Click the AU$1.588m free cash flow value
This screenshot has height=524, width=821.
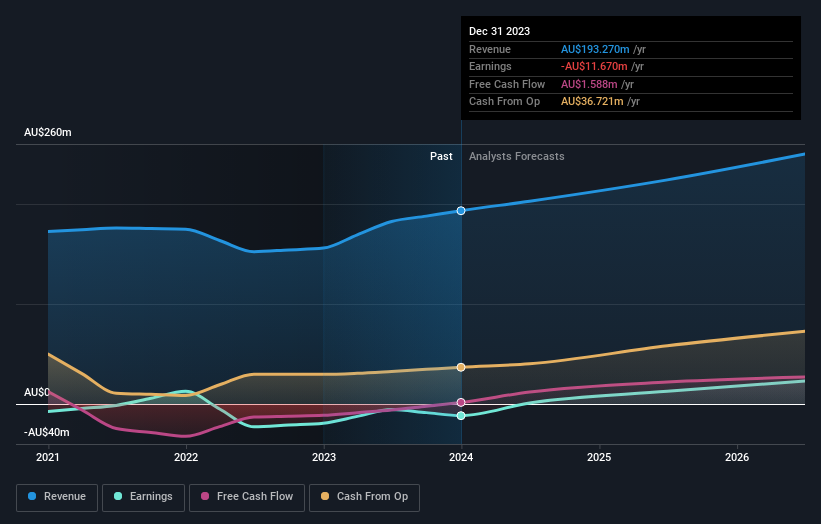589,84
